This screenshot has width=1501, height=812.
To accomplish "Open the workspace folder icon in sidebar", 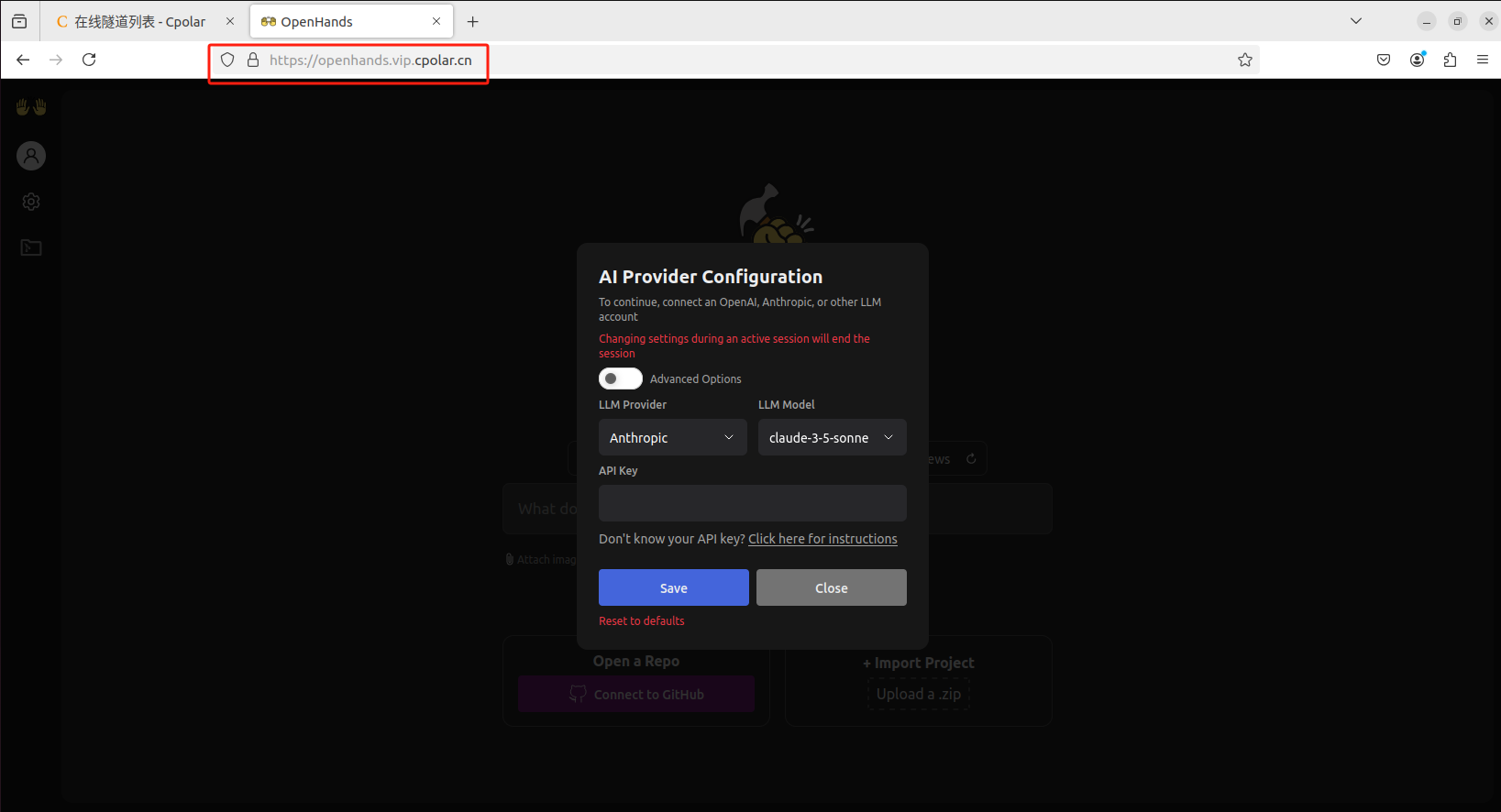I will 31,247.
